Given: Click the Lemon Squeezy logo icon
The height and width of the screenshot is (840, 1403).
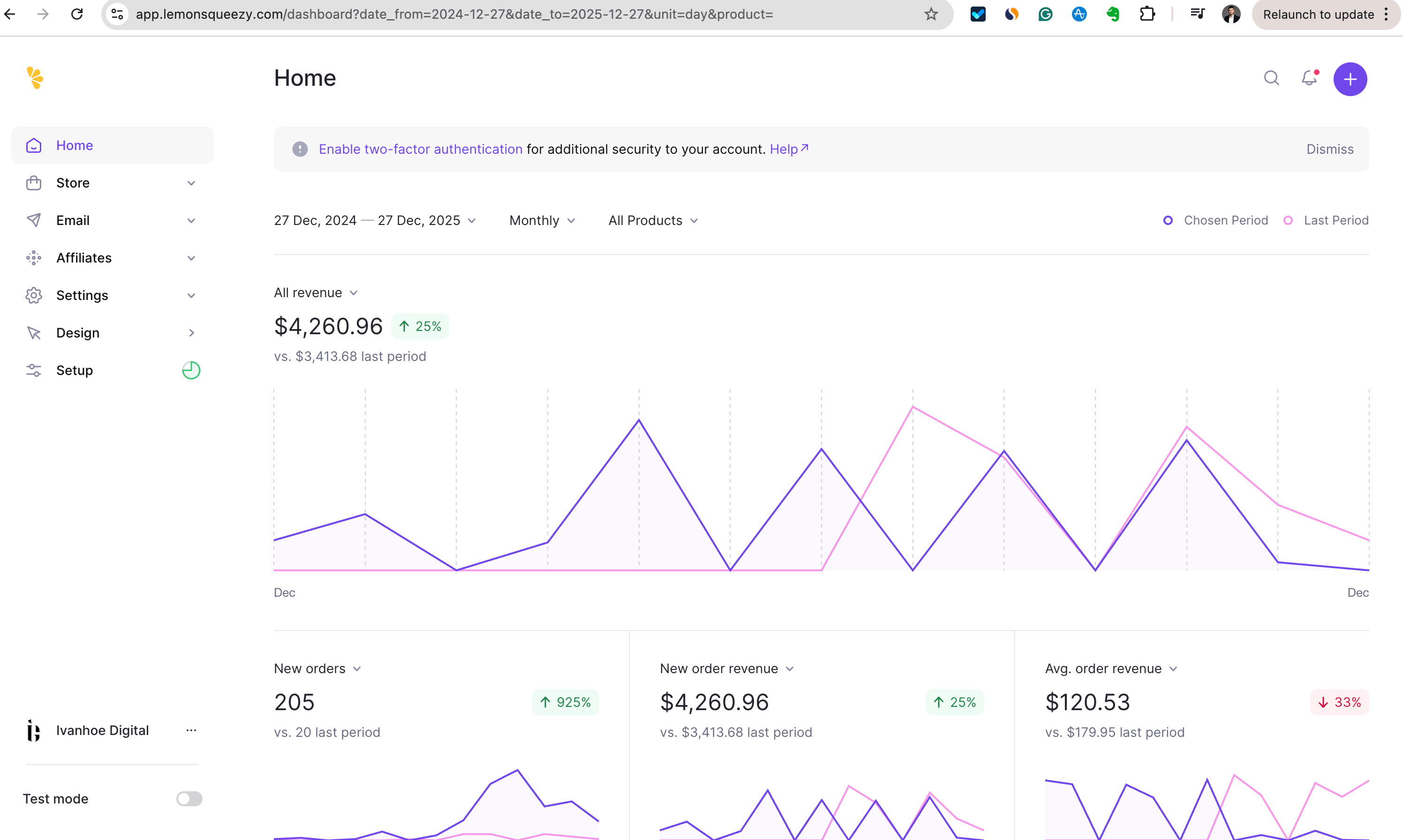Looking at the screenshot, I should [35, 78].
